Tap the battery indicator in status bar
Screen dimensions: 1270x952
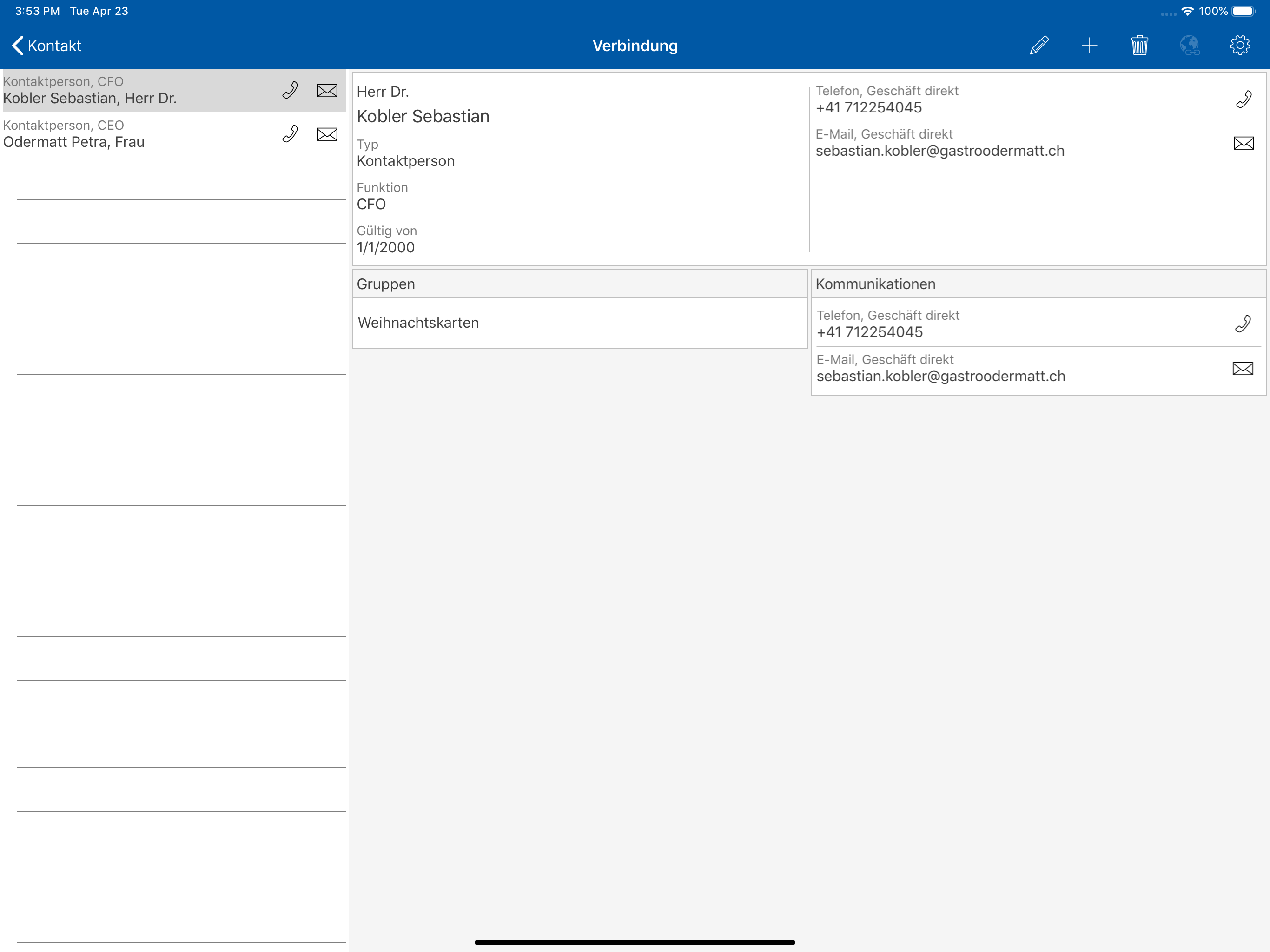(x=1244, y=11)
